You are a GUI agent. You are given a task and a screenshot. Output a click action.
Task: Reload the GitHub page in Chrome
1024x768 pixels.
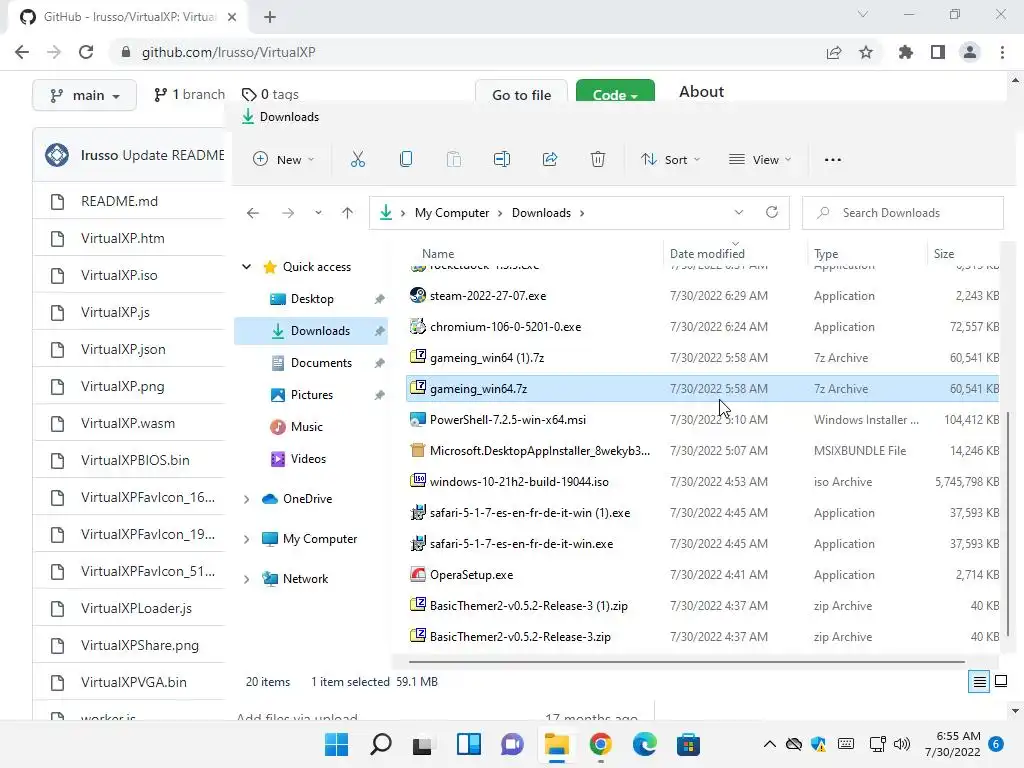(x=86, y=52)
